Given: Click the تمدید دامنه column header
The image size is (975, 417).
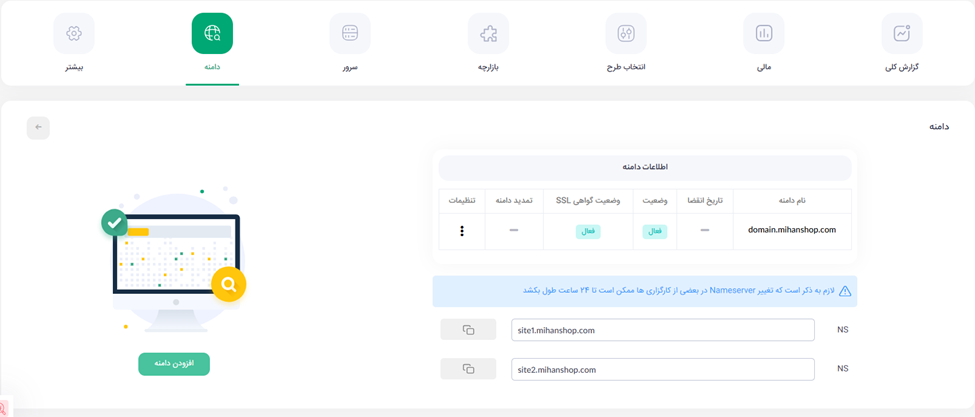Looking at the screenshot, I should 513,201.
